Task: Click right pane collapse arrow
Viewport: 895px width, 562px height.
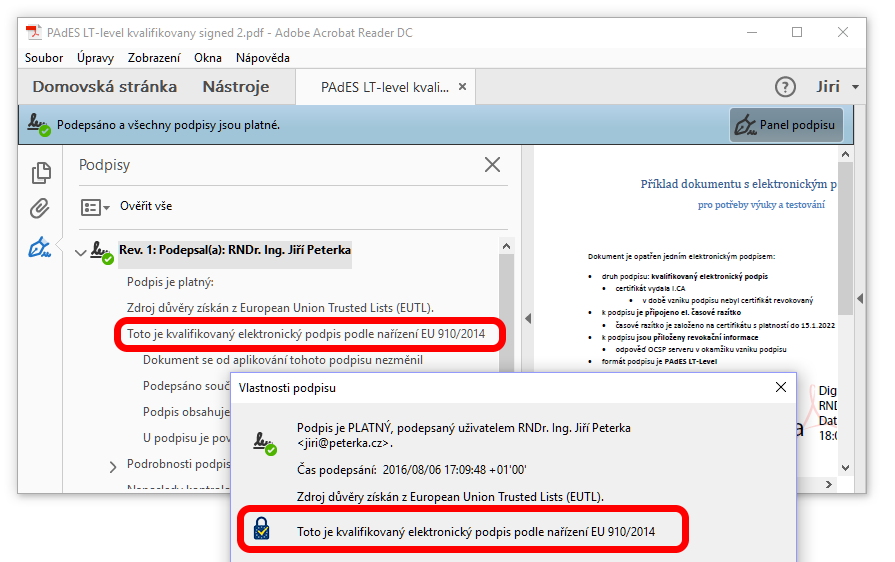Action: [860, 298]
